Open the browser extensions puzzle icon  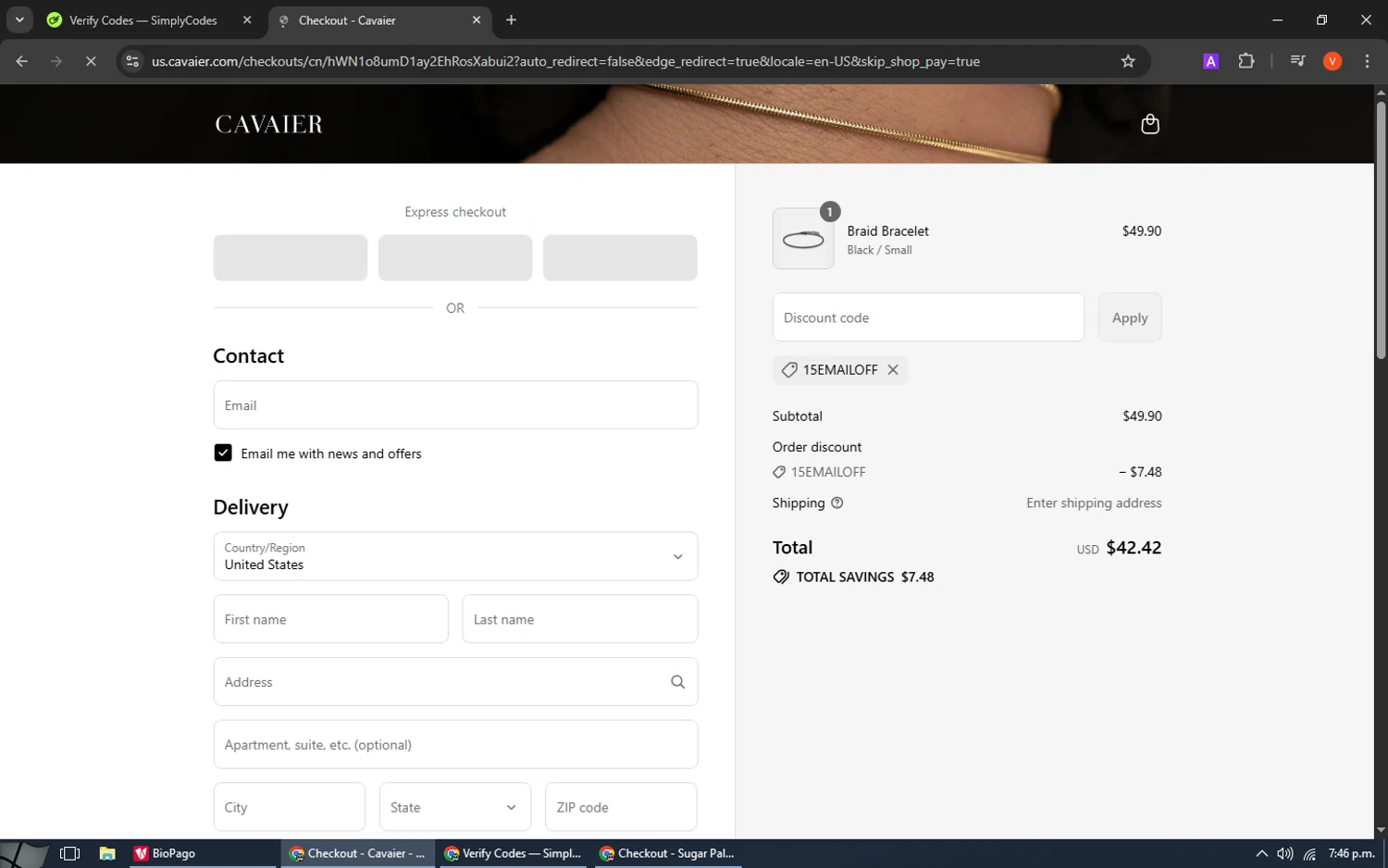tap(1246, 61)
